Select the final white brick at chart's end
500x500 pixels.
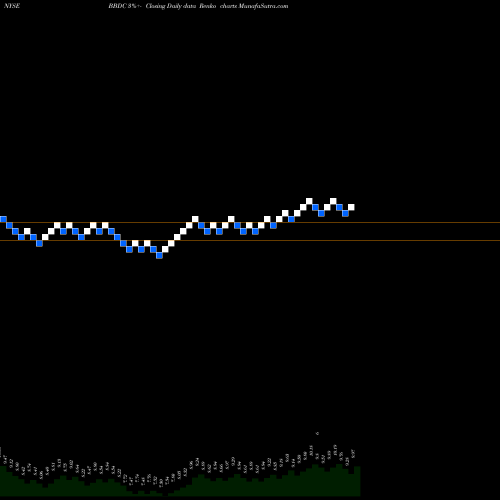351,207
